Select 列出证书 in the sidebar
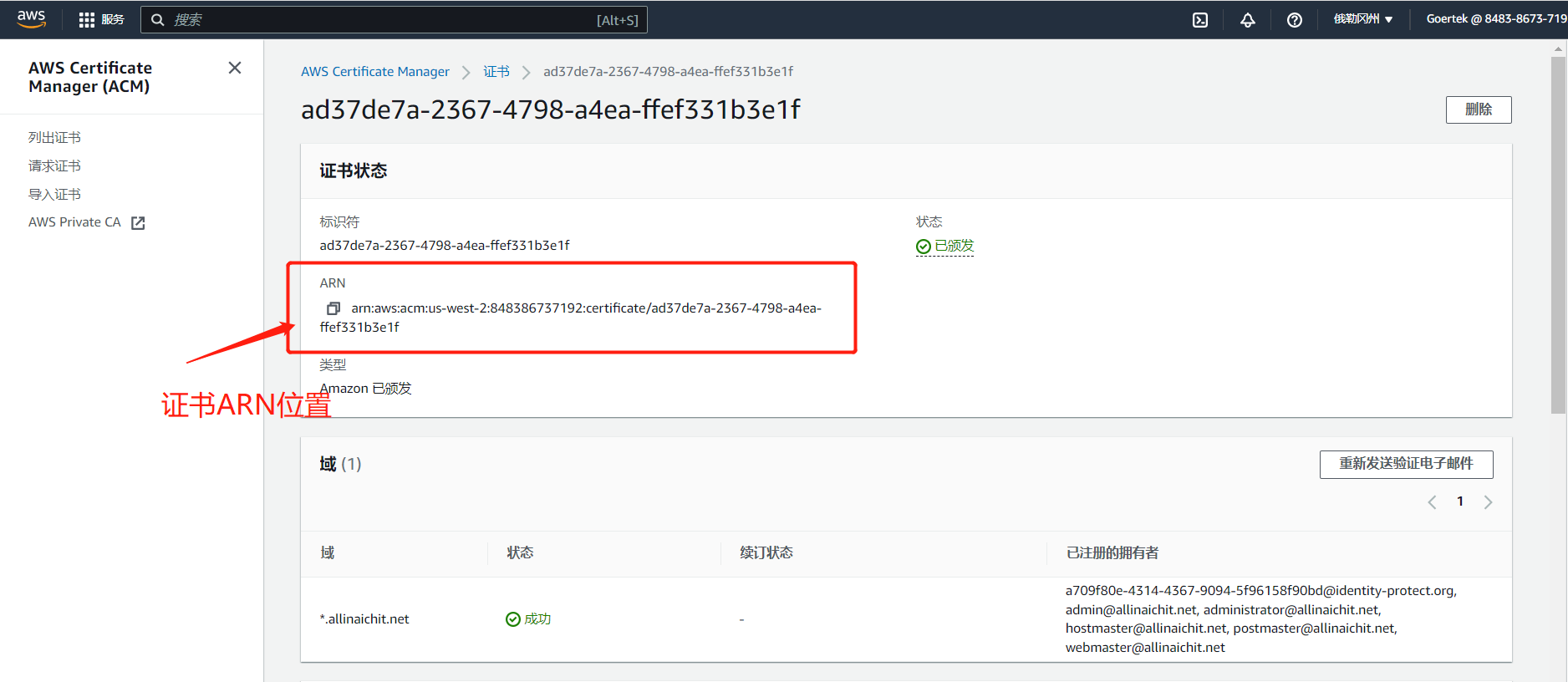This screenshot has width=1568, height=682. (54, 137)
